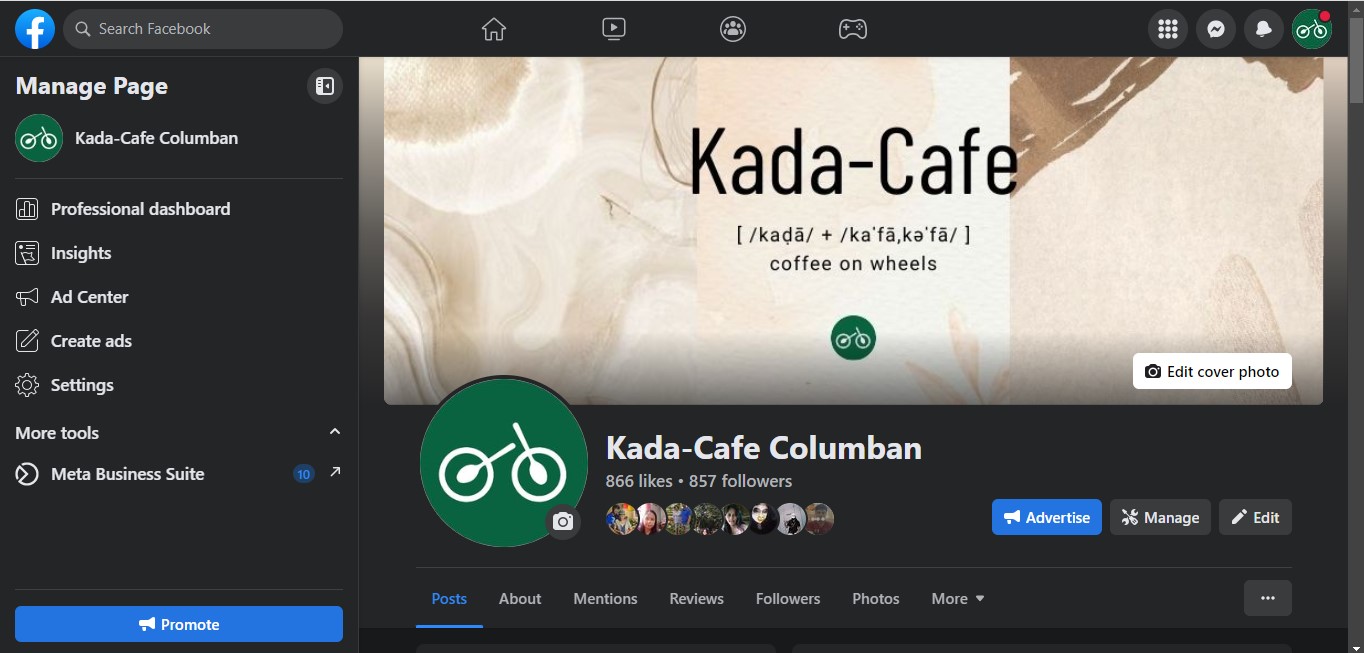Toggle the Manage Page sidebar panel icon
The height and width of the screenshot is (653, 1364).
(325, 86)
